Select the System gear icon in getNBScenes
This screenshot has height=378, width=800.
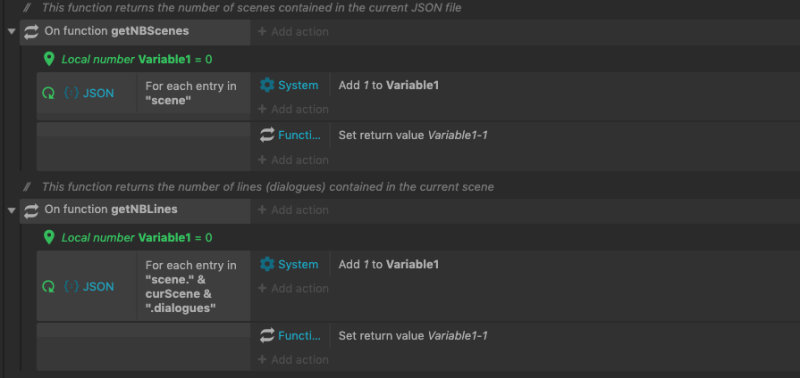(267, 85)
